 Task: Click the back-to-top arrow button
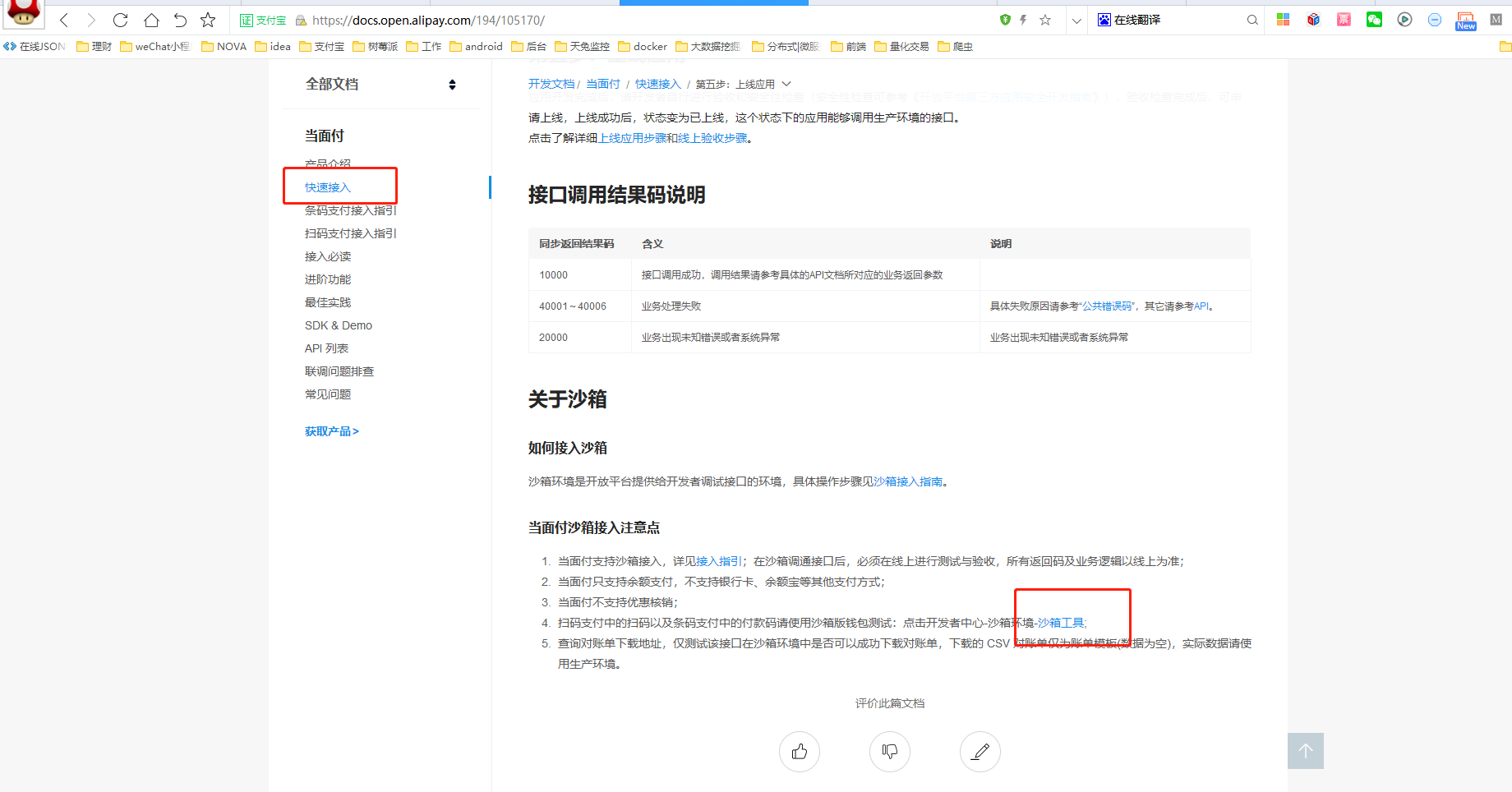coord(1305,750)
